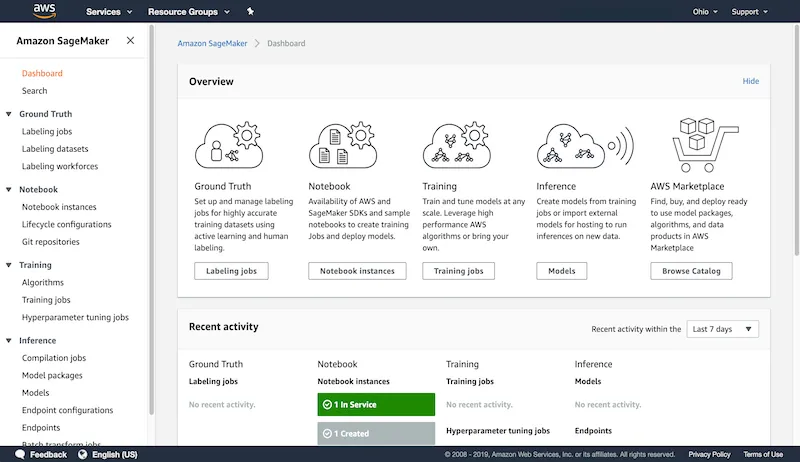Open the Resource Groups dropdown

click(188, 12)
